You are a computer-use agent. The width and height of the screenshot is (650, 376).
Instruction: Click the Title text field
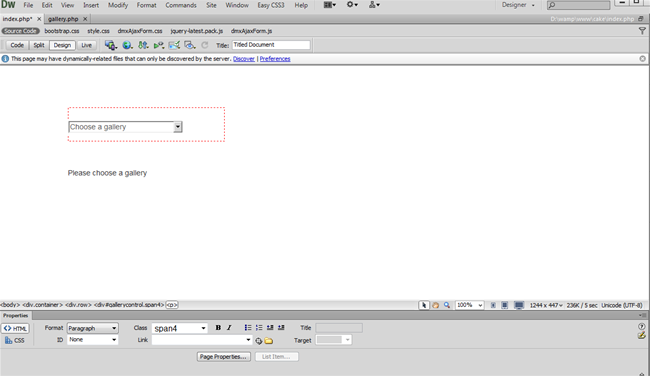click(271, 45)
